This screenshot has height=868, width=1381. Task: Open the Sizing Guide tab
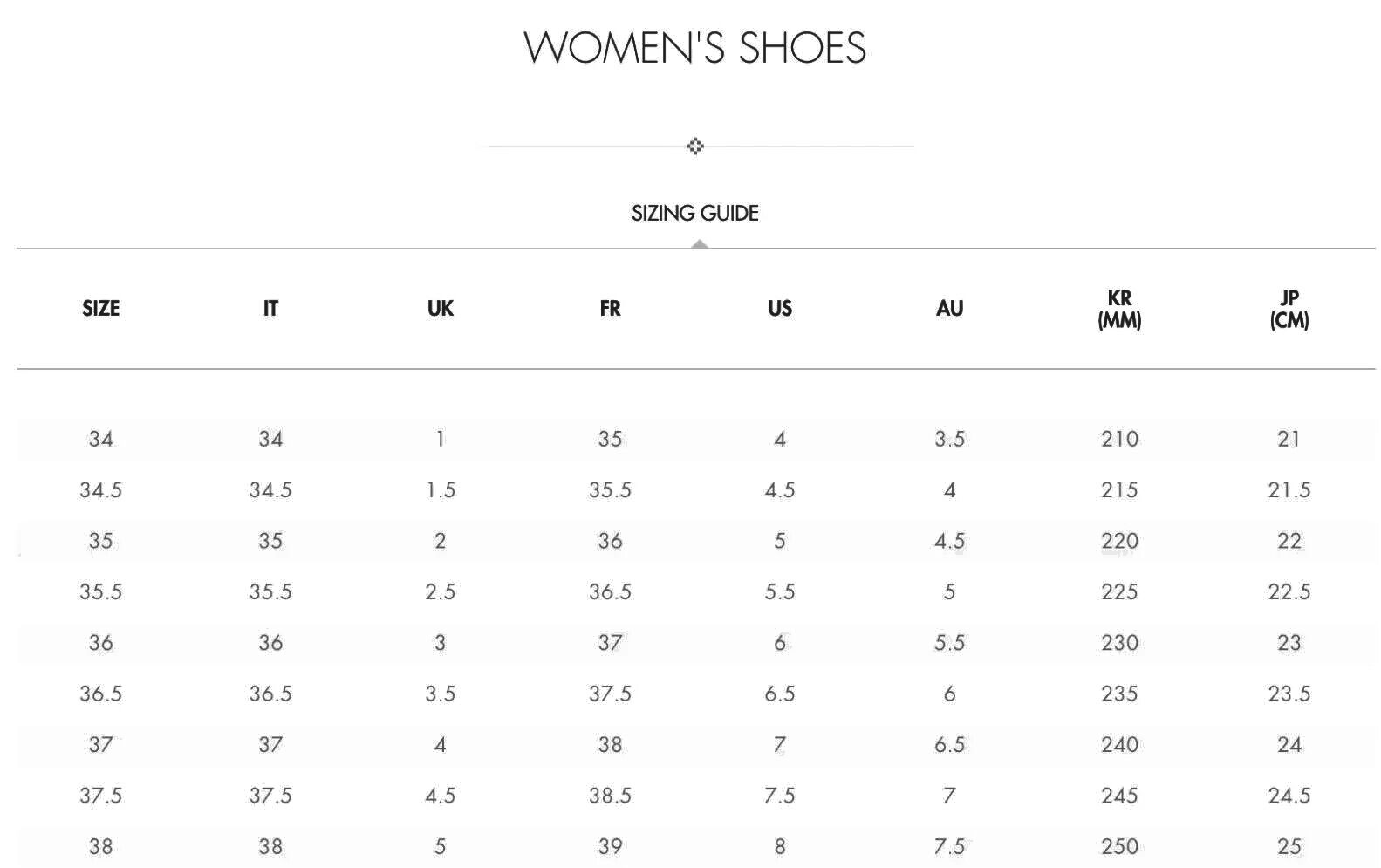tap(695, 213)
